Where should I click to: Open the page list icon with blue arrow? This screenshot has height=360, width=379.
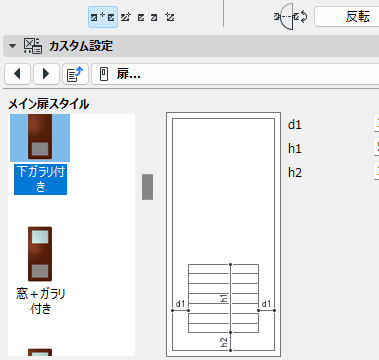[x=75, y=74]
